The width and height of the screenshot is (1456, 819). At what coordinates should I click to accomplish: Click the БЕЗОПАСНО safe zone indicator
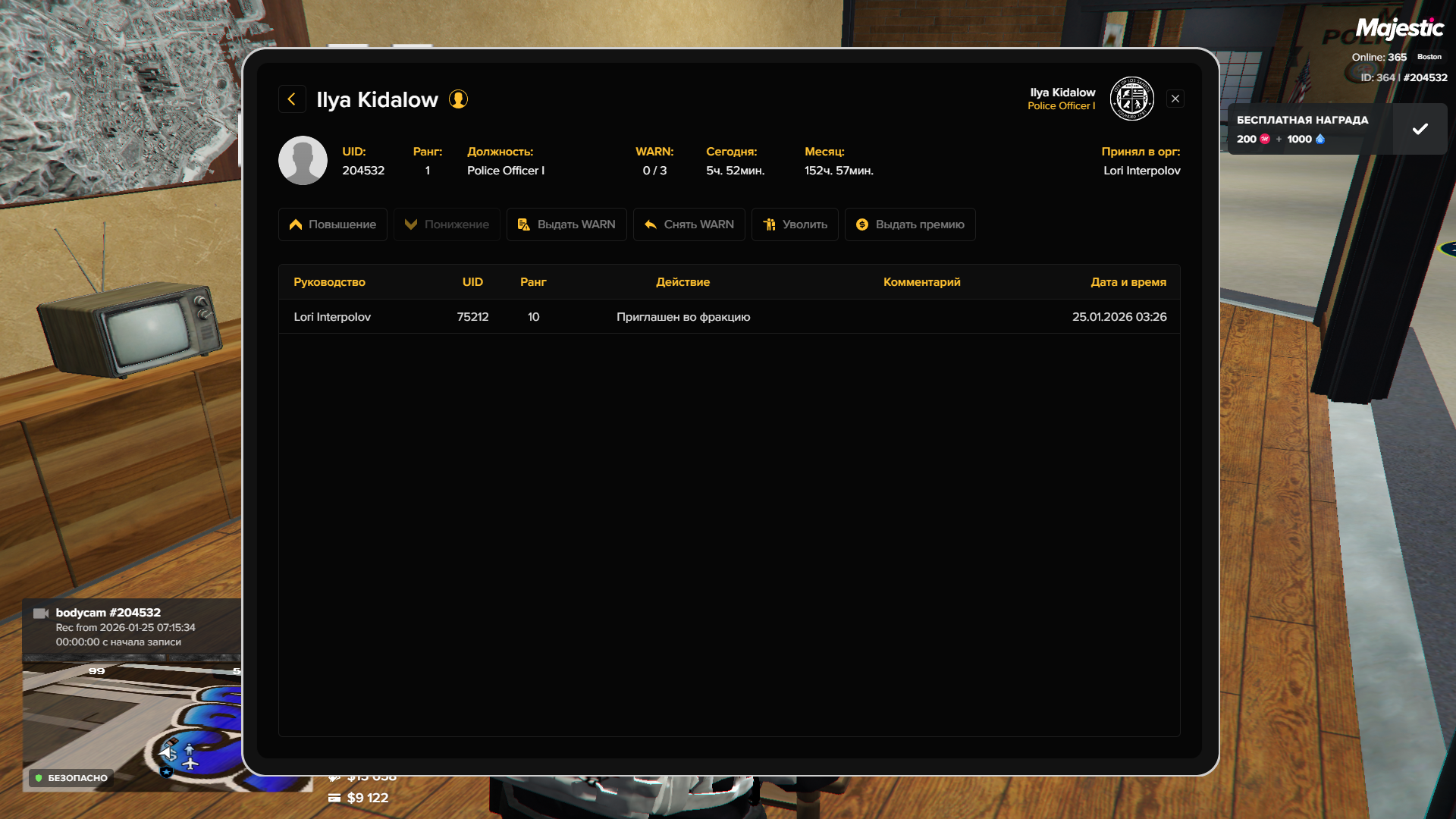[71, 778]
